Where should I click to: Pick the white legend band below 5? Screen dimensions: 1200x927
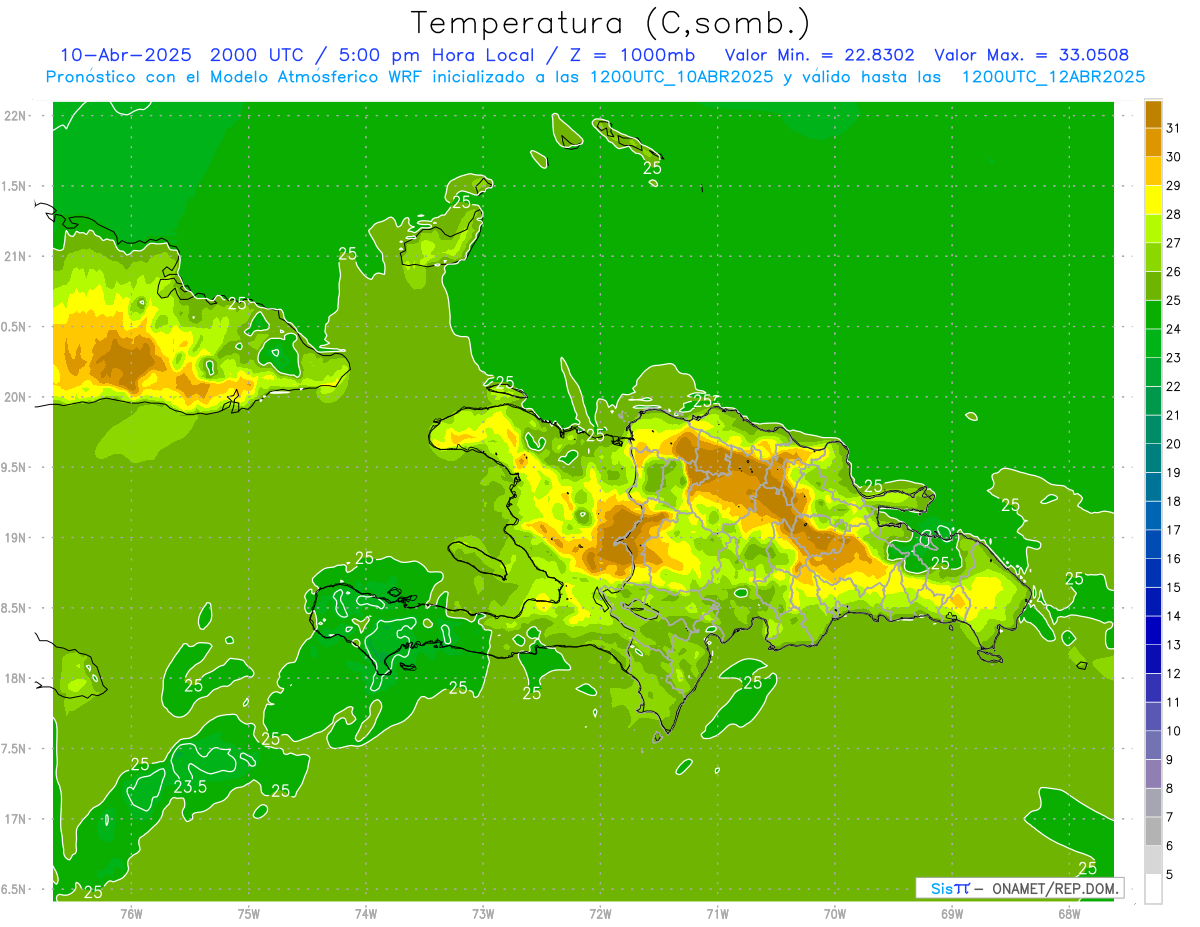(1153, 889)
